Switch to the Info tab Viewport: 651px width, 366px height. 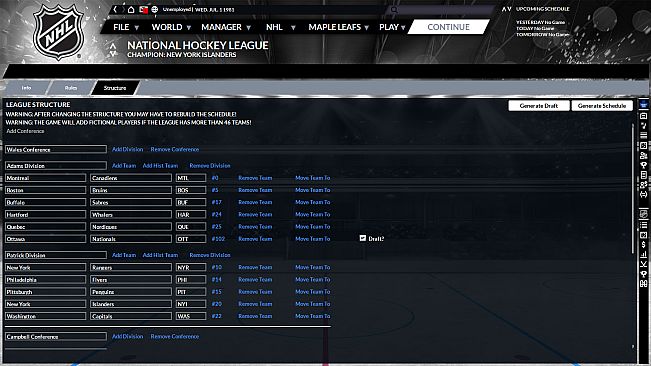(26, 88)
